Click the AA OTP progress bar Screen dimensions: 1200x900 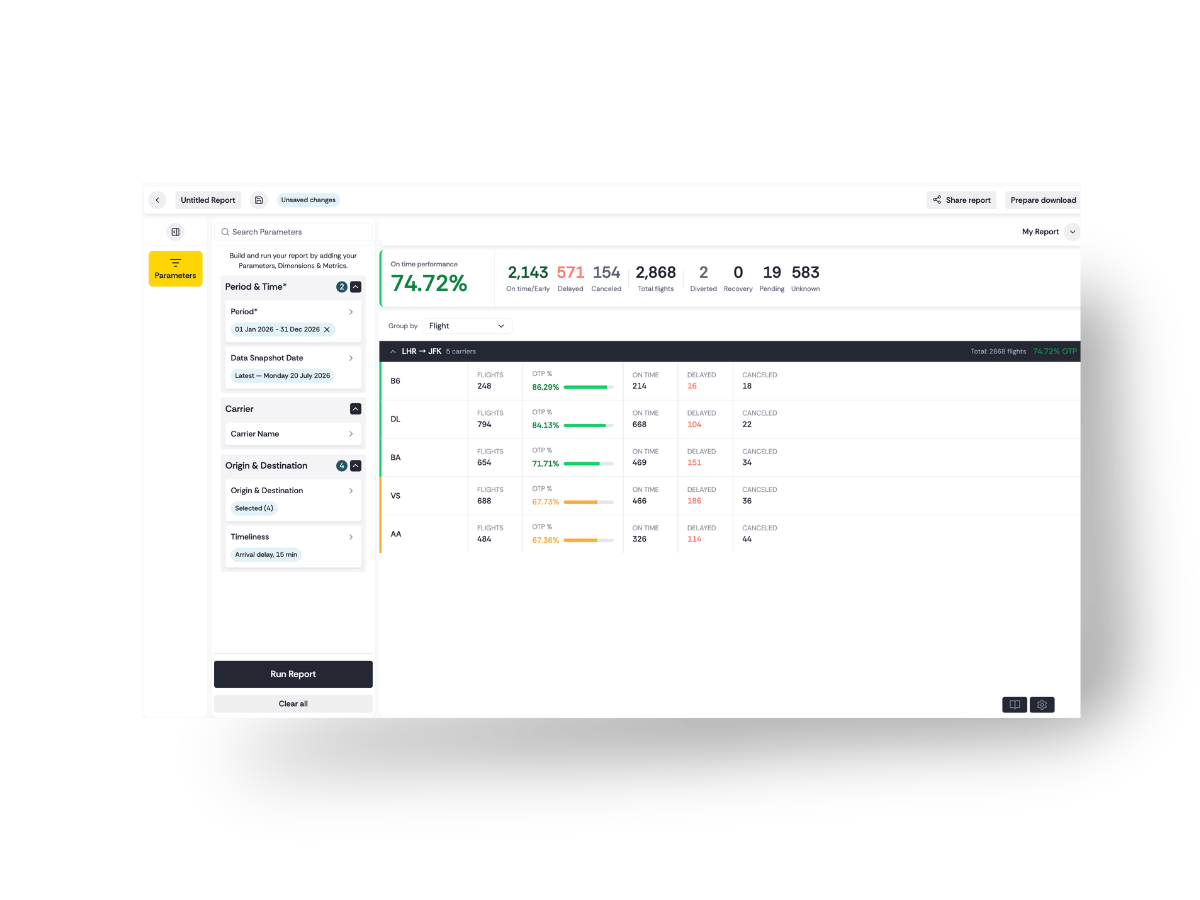589,540
